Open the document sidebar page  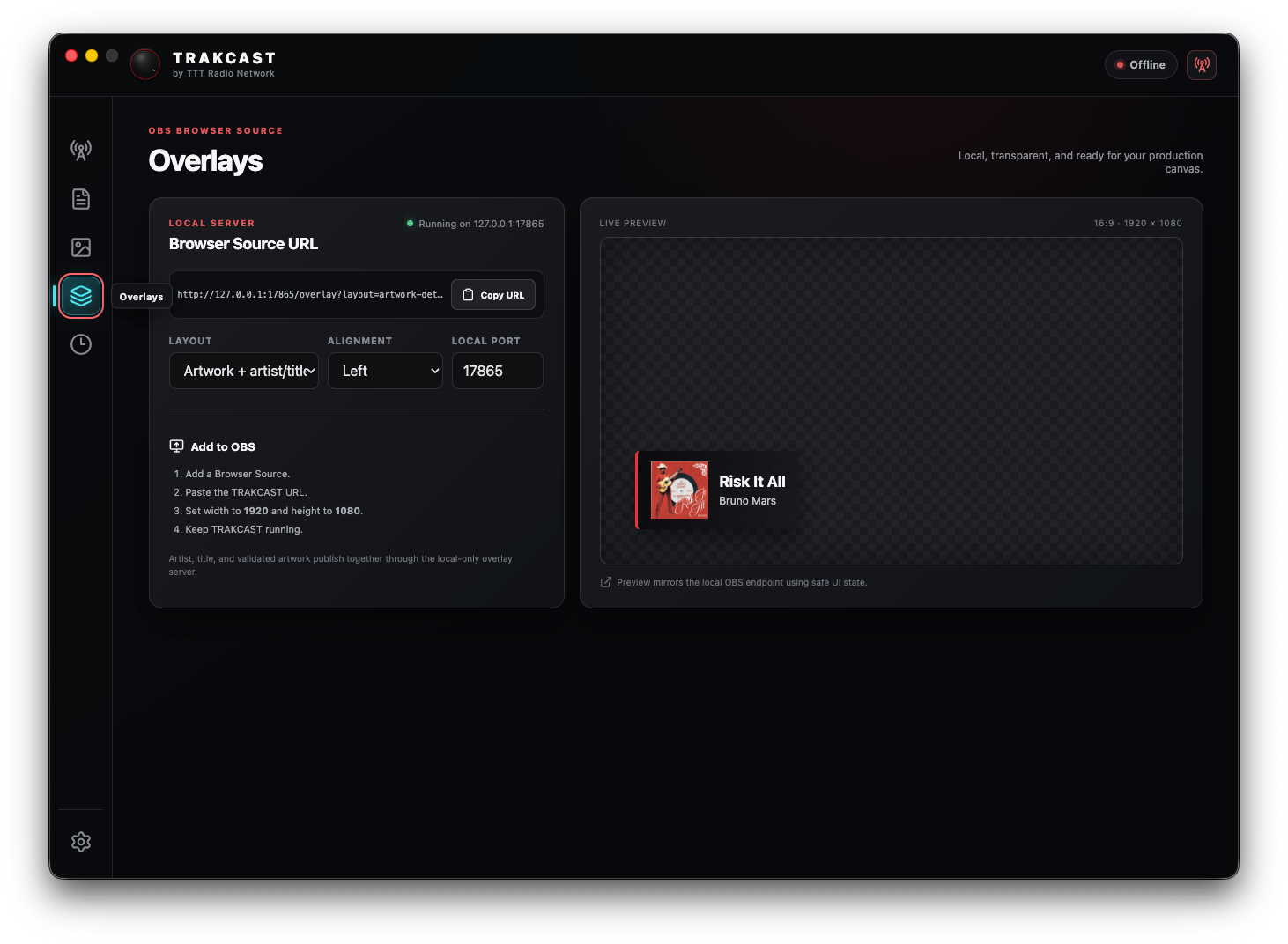[81, 199]
